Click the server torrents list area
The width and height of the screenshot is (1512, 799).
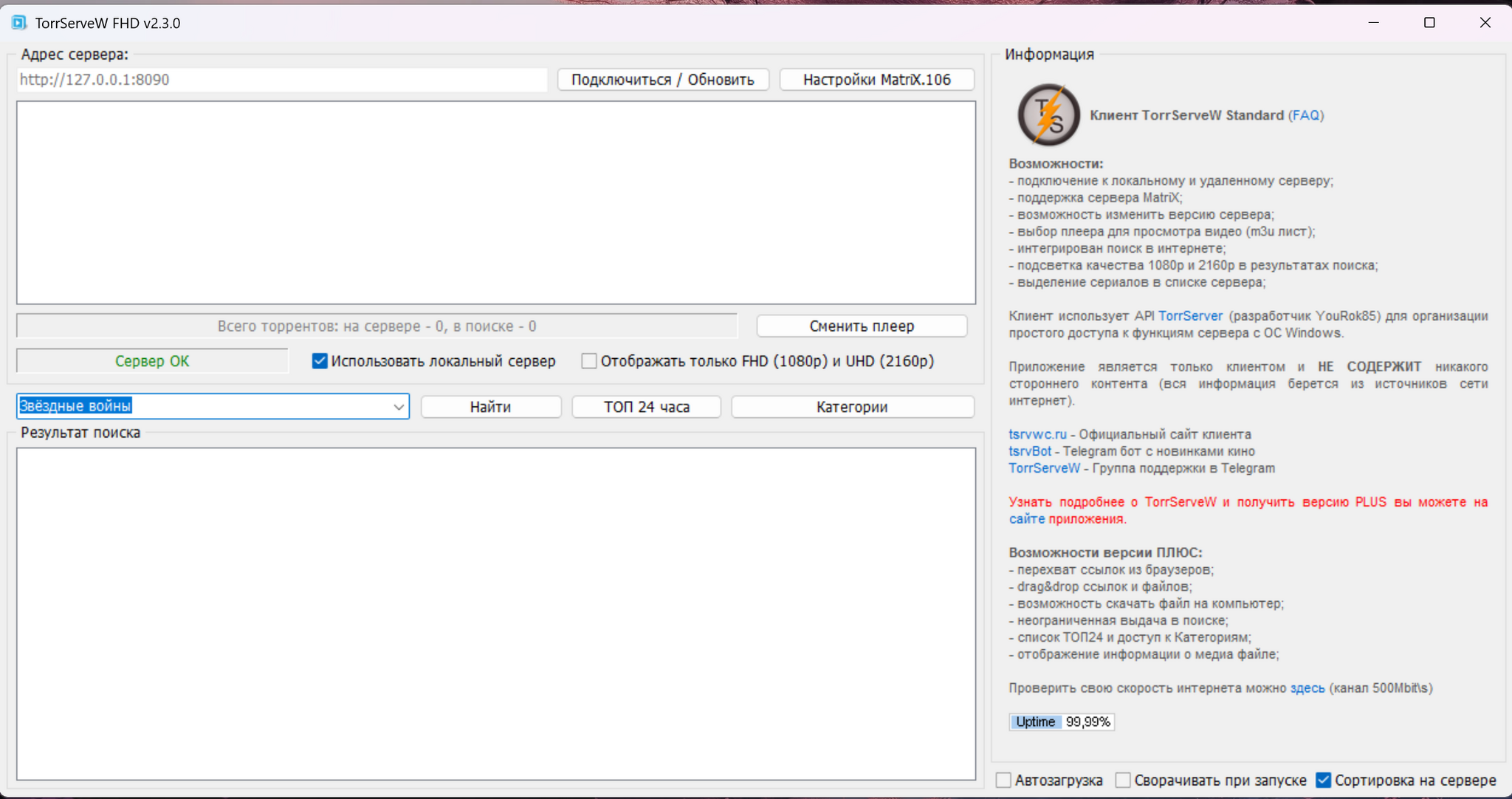click(496, 202)
